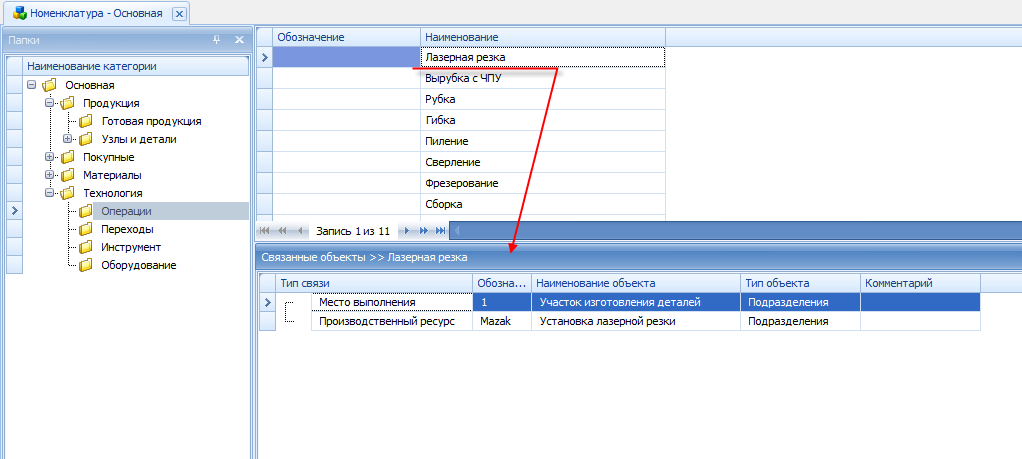Select Гибка operation row

click(x=543, y=120)
